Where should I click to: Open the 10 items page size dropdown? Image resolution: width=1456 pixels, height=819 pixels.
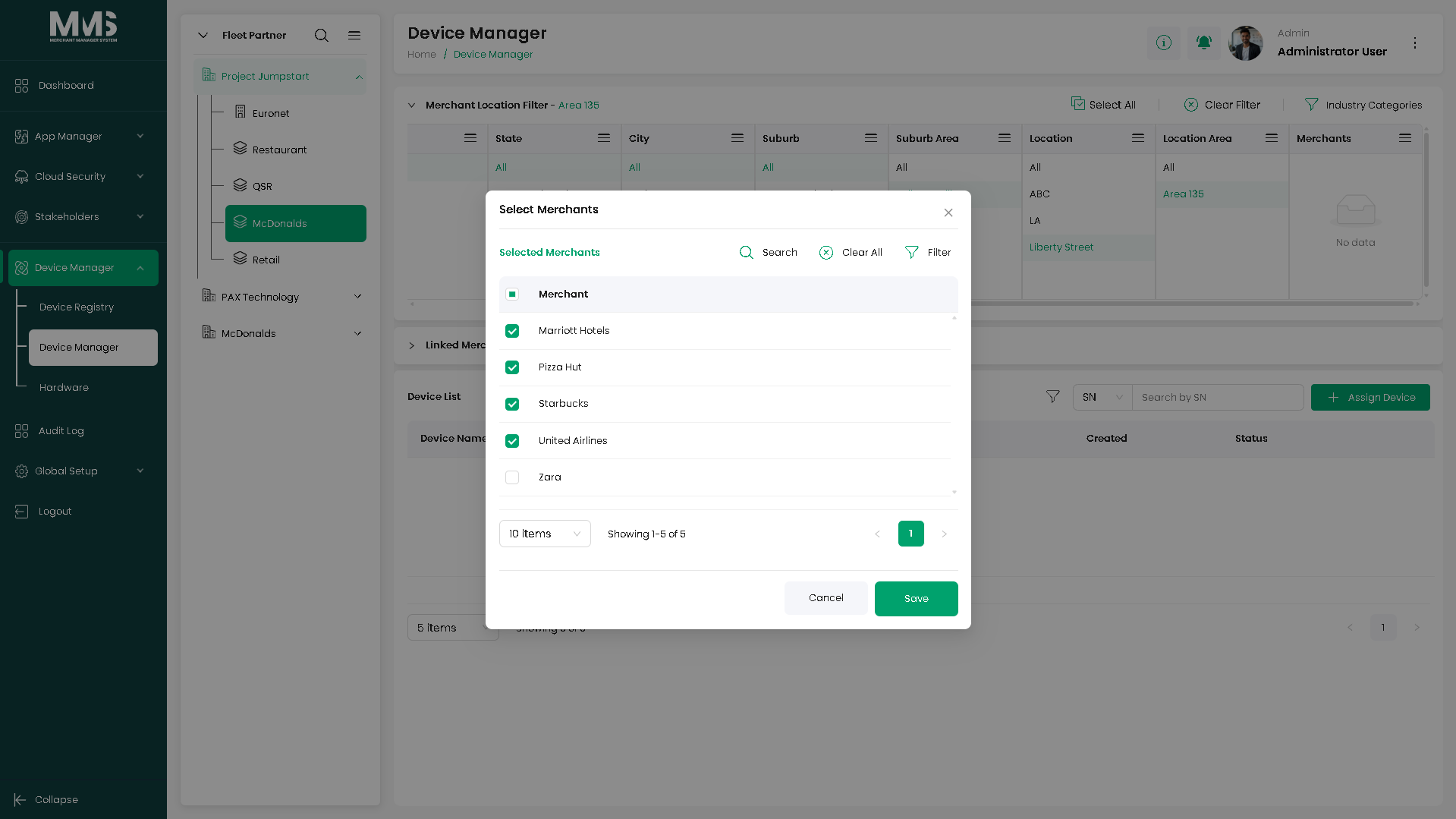click(545, 534)
